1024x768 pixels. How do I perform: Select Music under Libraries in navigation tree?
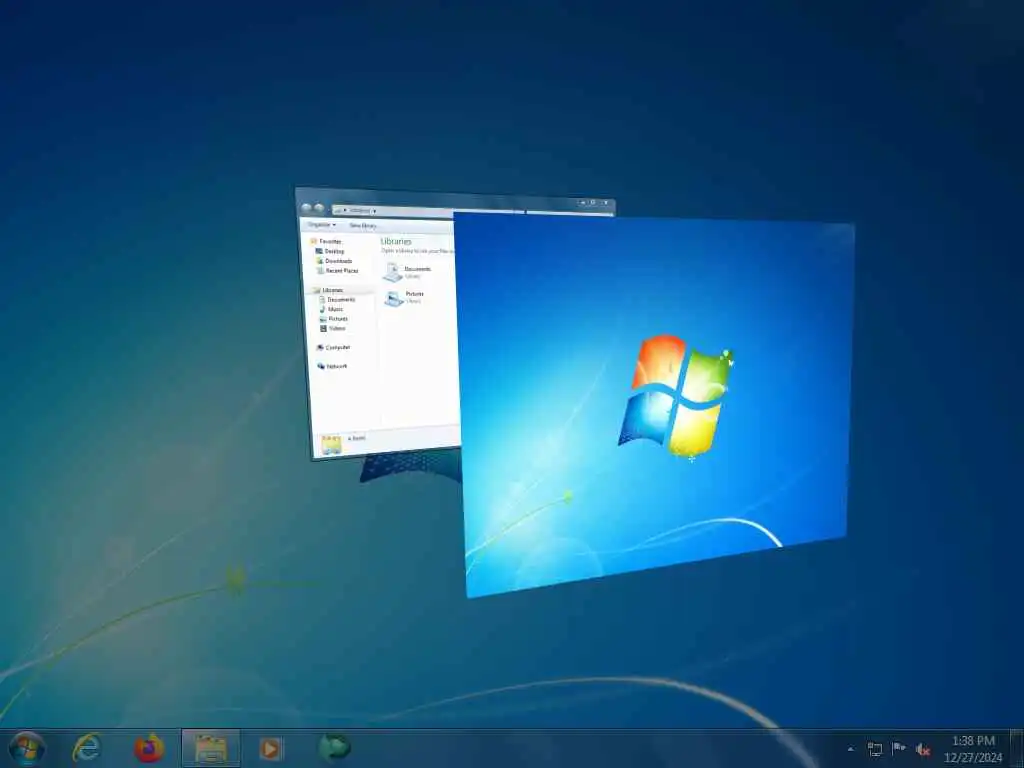click(x=331, y=309)
